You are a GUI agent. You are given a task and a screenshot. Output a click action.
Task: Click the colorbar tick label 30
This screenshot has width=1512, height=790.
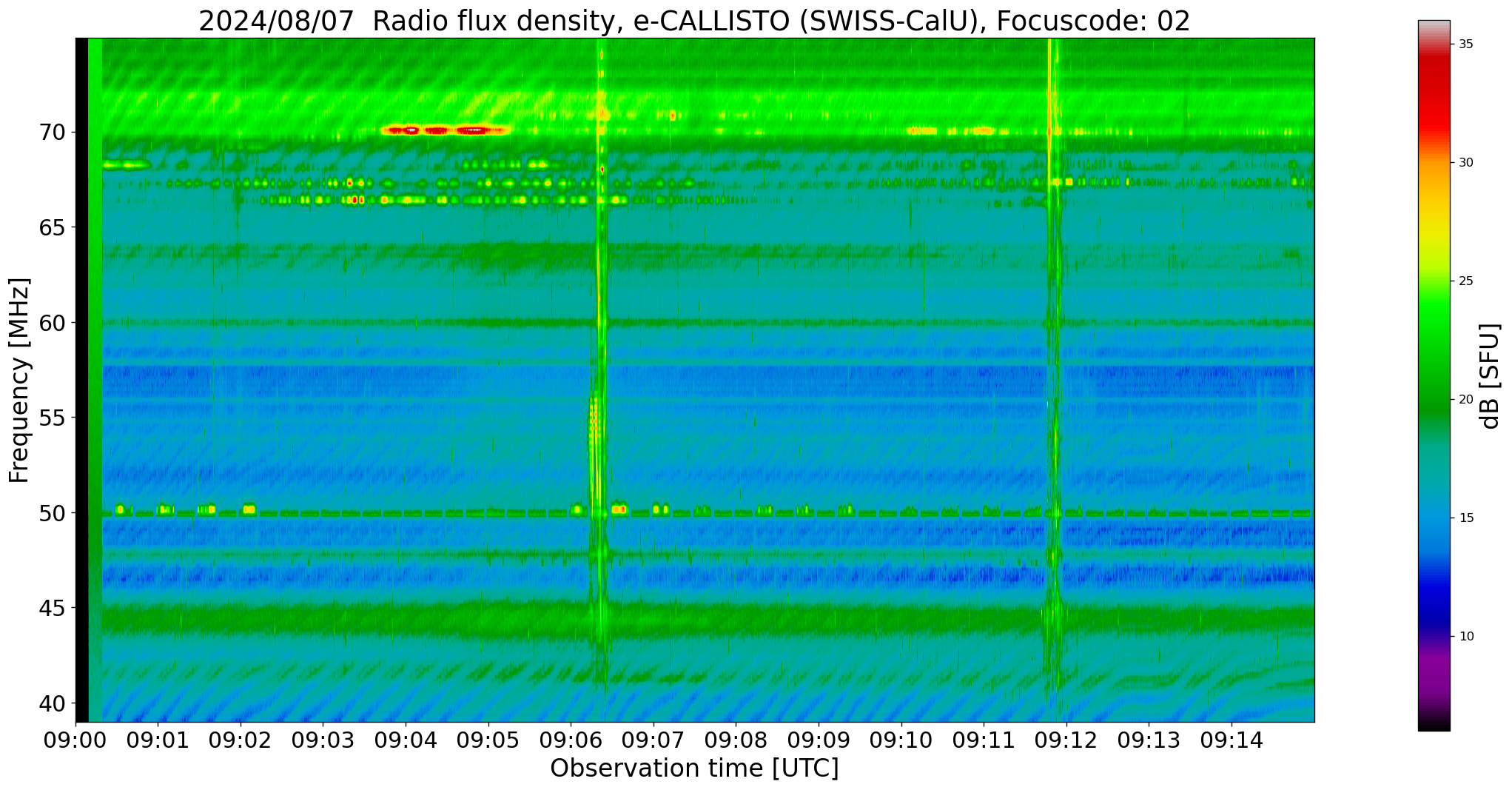1466,163
